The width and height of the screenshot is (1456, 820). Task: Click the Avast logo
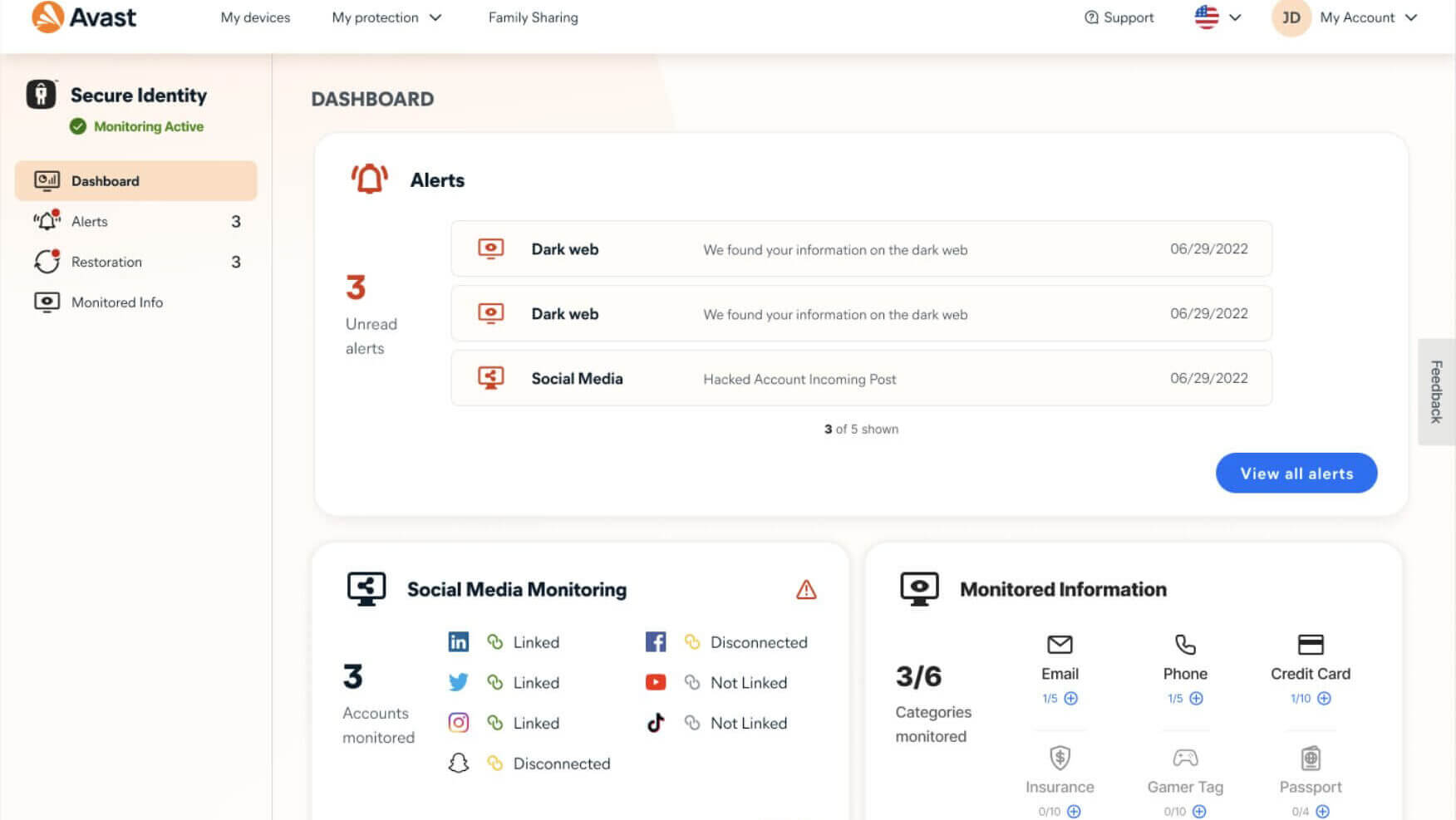click(83, 17)
